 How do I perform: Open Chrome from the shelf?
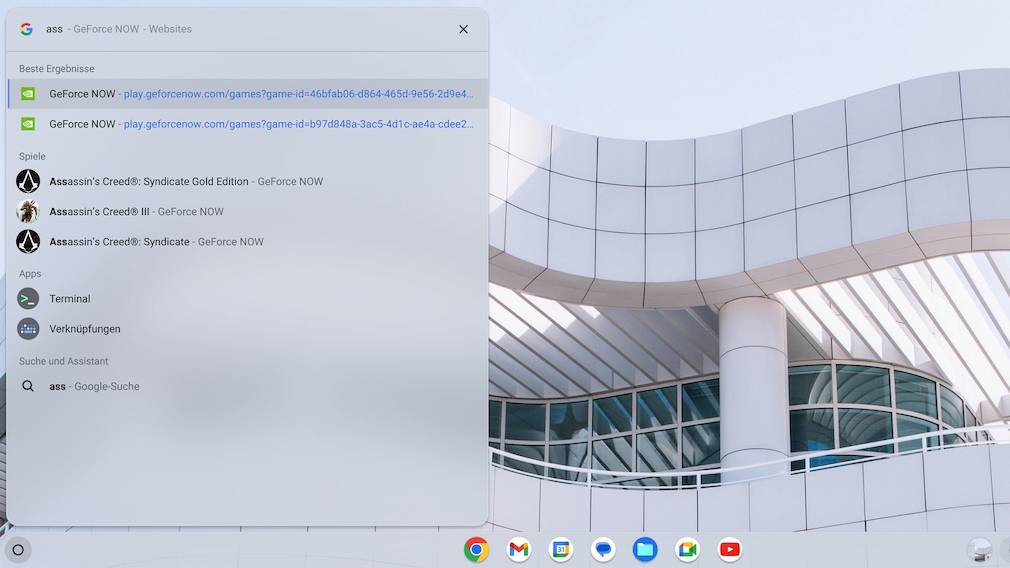(x=476, y=549)
